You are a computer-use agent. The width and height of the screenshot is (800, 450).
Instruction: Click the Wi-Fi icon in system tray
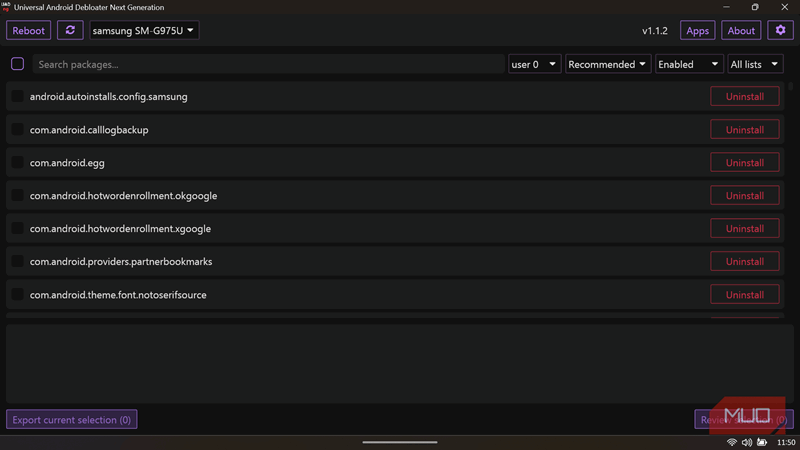[732, 442]
